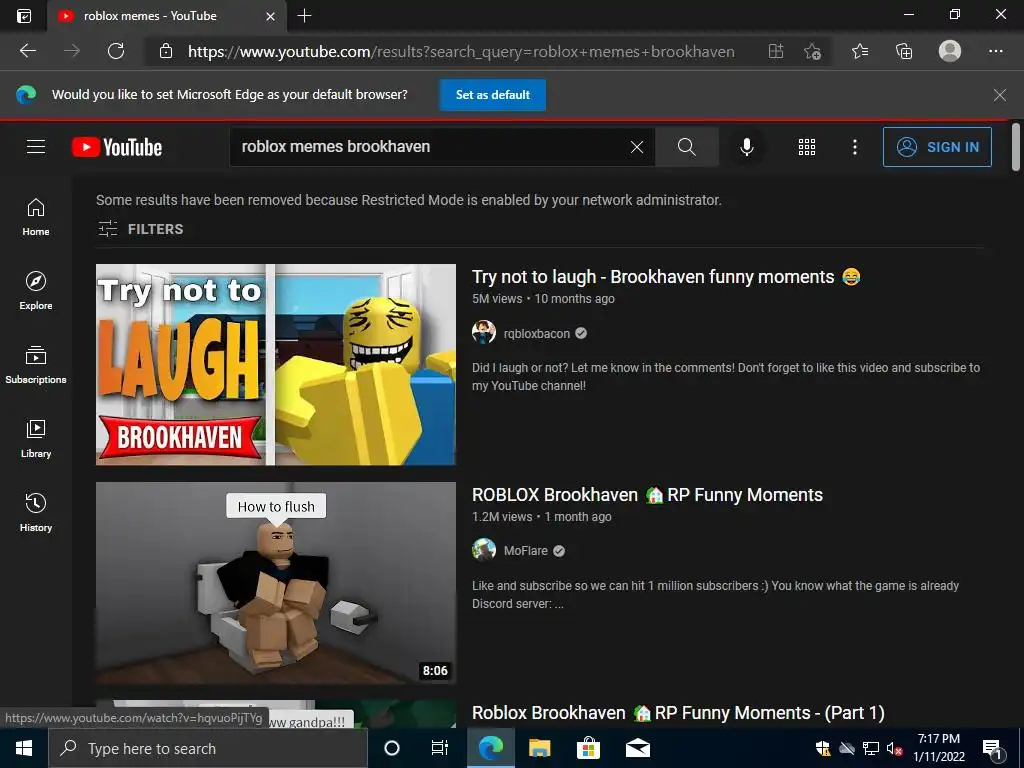Open History in the sidebar
1024x768 pixels.
tap(36, 513)
